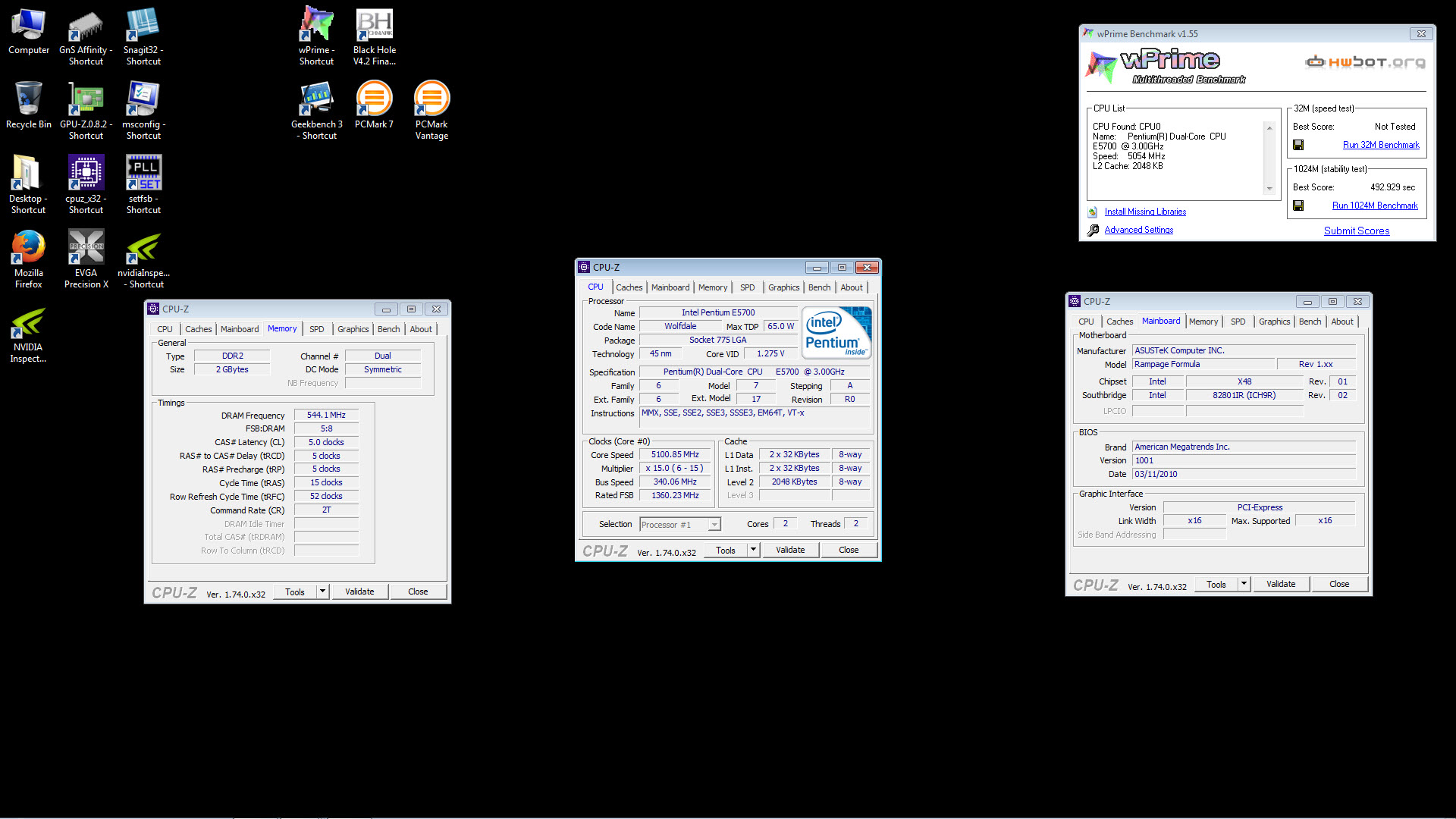Screen dimensions: 1456x819
Task: Open EVGA Precision X icon
Action: tap(86, 259)
